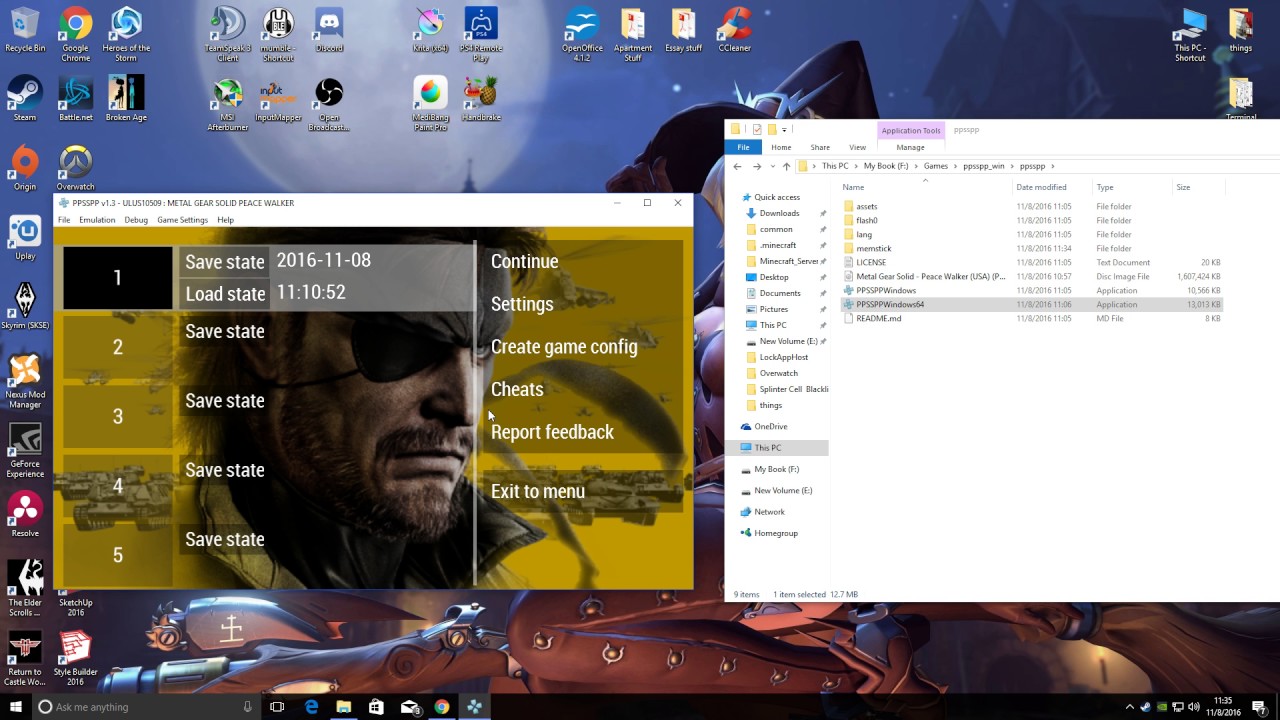Launch Google Chrome from desktop
Viewport: 1280px width, 720px height.
point(75,34)
